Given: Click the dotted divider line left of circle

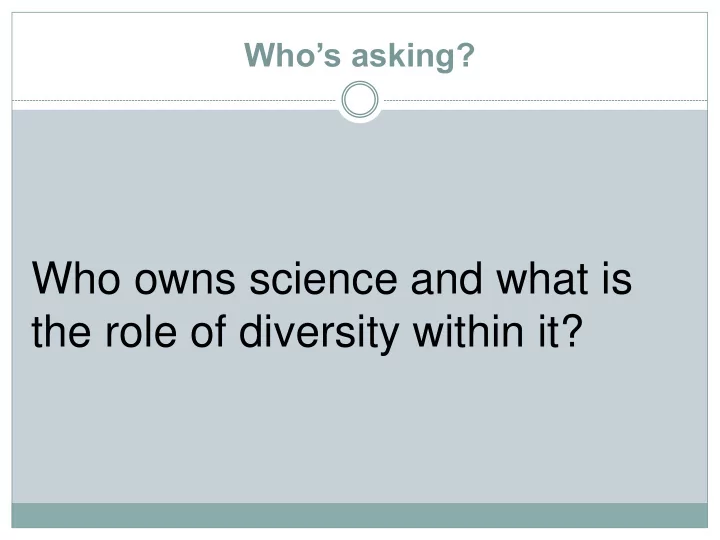Looking at the screenshot, I should [x=174, y=100].
